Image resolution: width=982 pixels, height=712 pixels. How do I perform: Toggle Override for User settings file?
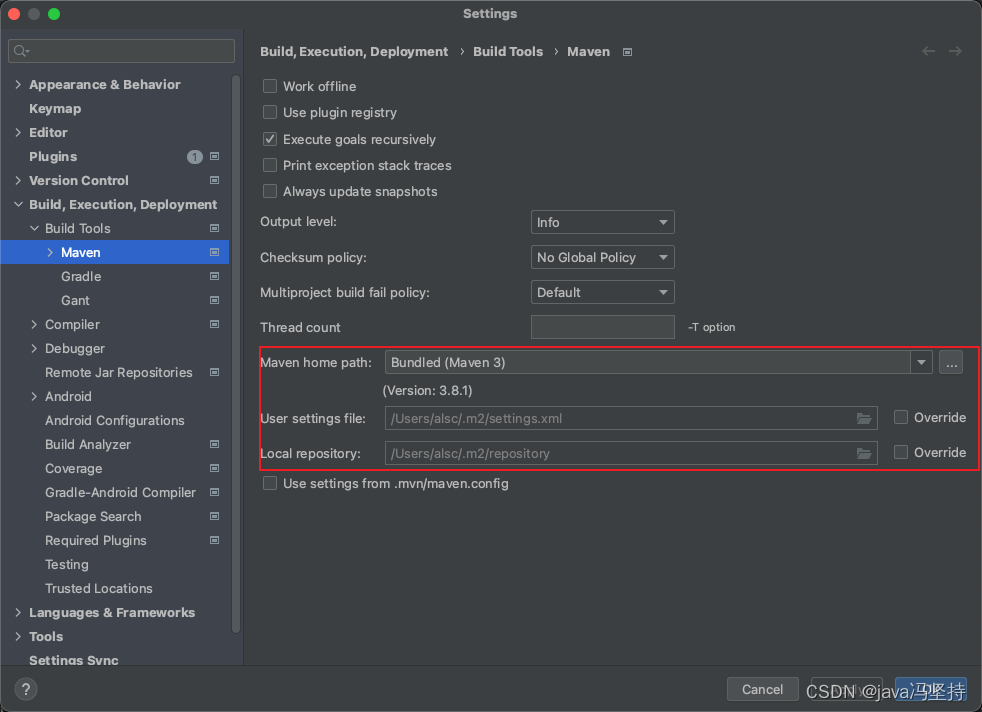pos(901,417)
